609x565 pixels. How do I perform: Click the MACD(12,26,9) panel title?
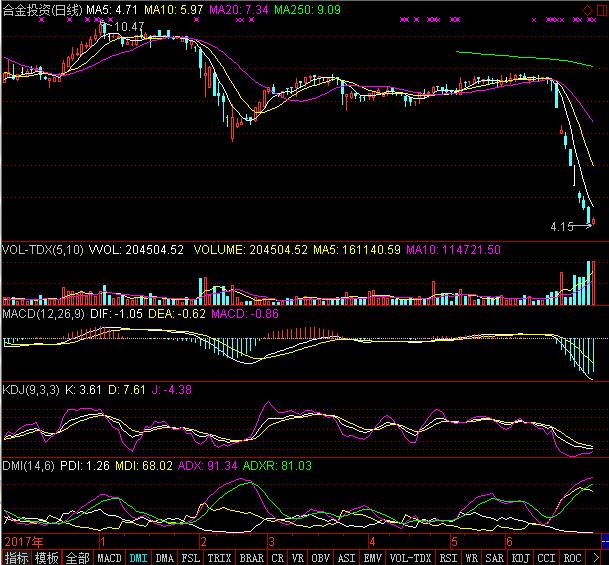tap(43, 314)
